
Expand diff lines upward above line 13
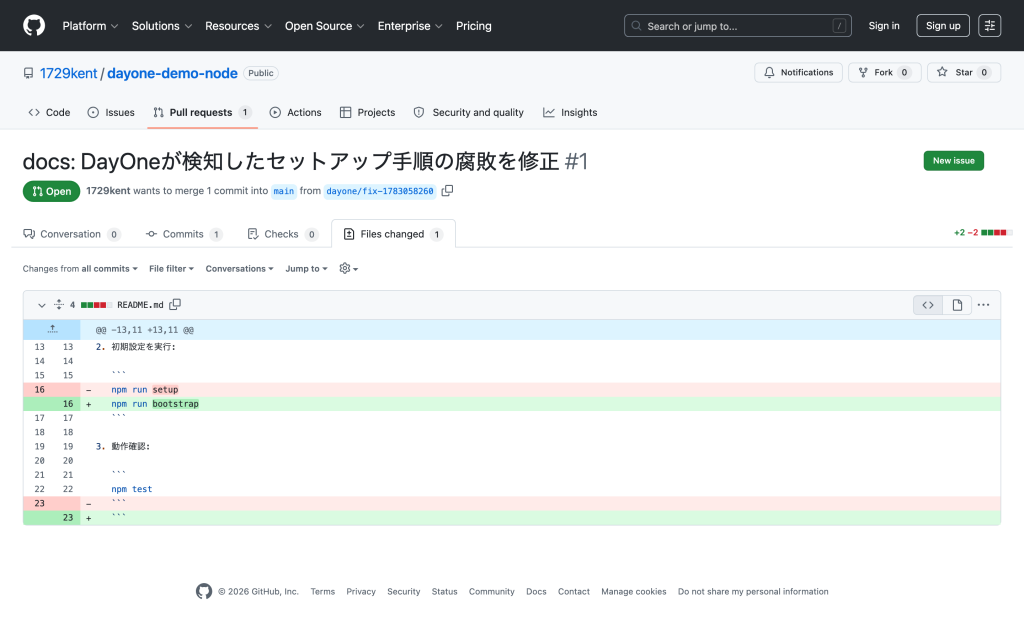pos(52,329)
